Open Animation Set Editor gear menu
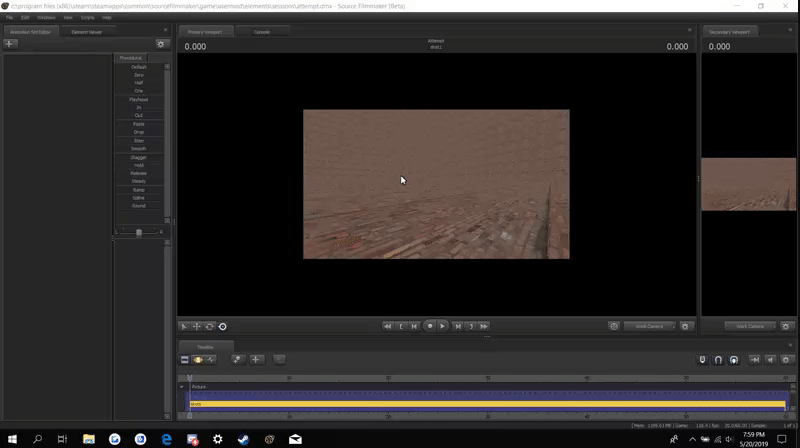This screenshot has height=448, width=800. [x=161, y=44]
